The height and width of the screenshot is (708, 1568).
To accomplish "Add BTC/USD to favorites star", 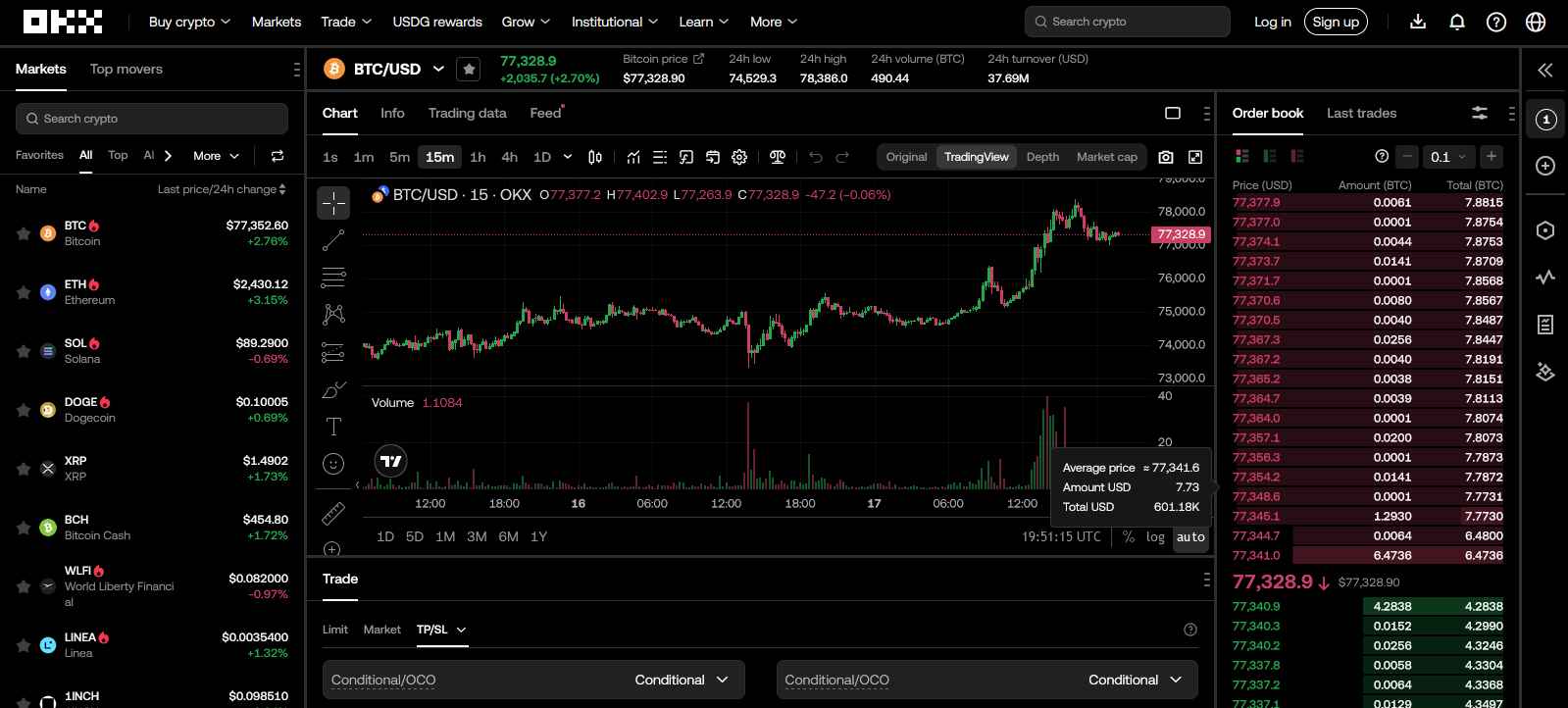I will click(469, 69).
